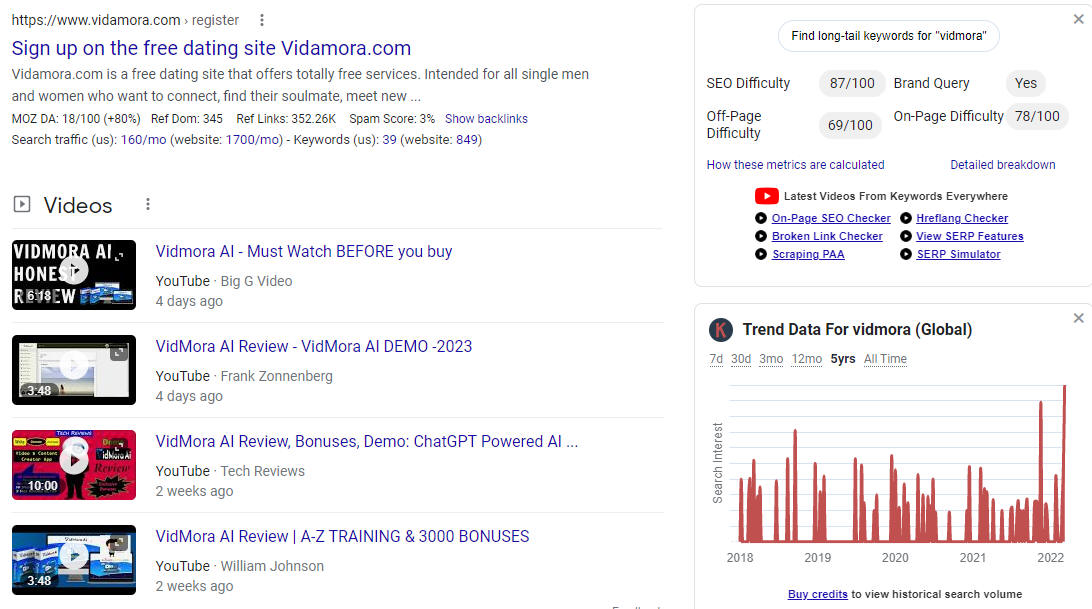Click the tallest spike at the chart's right edge
The height and width of the screenshot is (609, 1092).
(1064, 463)
